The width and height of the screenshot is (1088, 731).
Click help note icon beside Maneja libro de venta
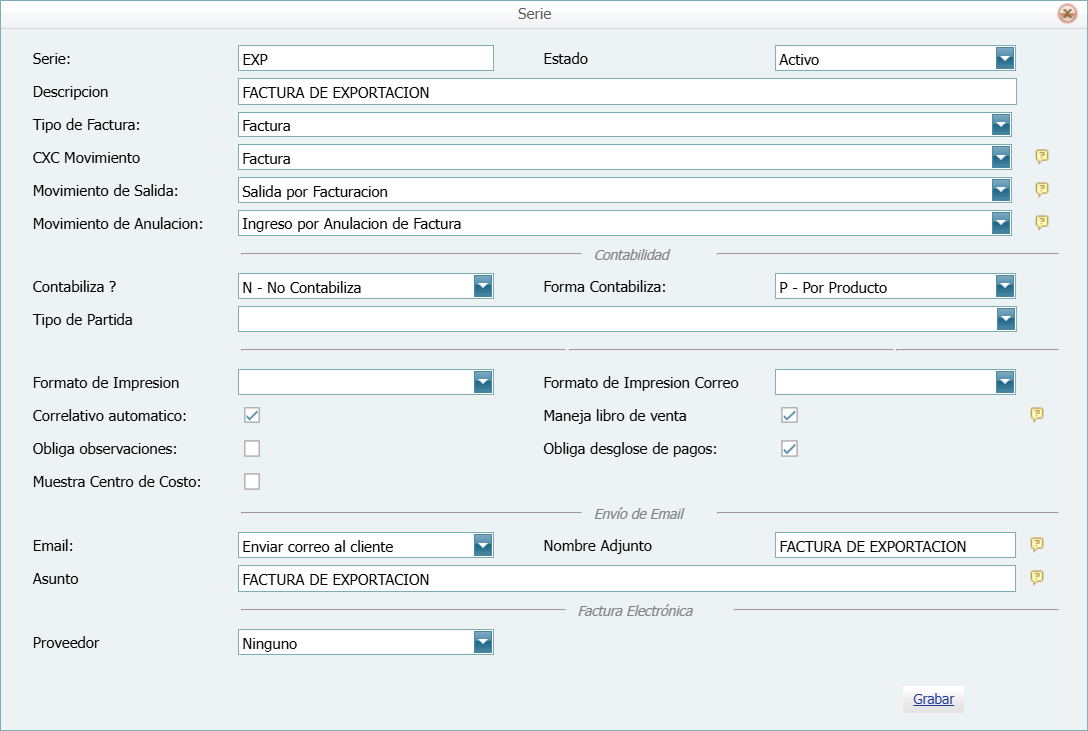pos(1038,415)
